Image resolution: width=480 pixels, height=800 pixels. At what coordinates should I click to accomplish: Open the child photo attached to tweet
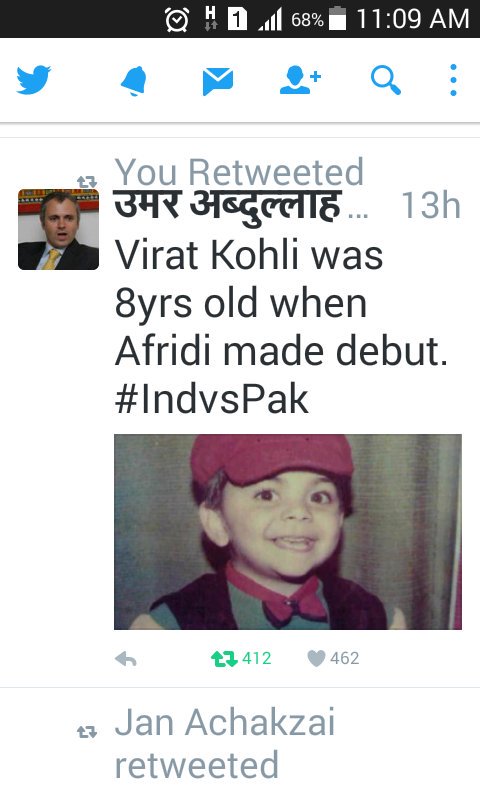click(288, 532)
